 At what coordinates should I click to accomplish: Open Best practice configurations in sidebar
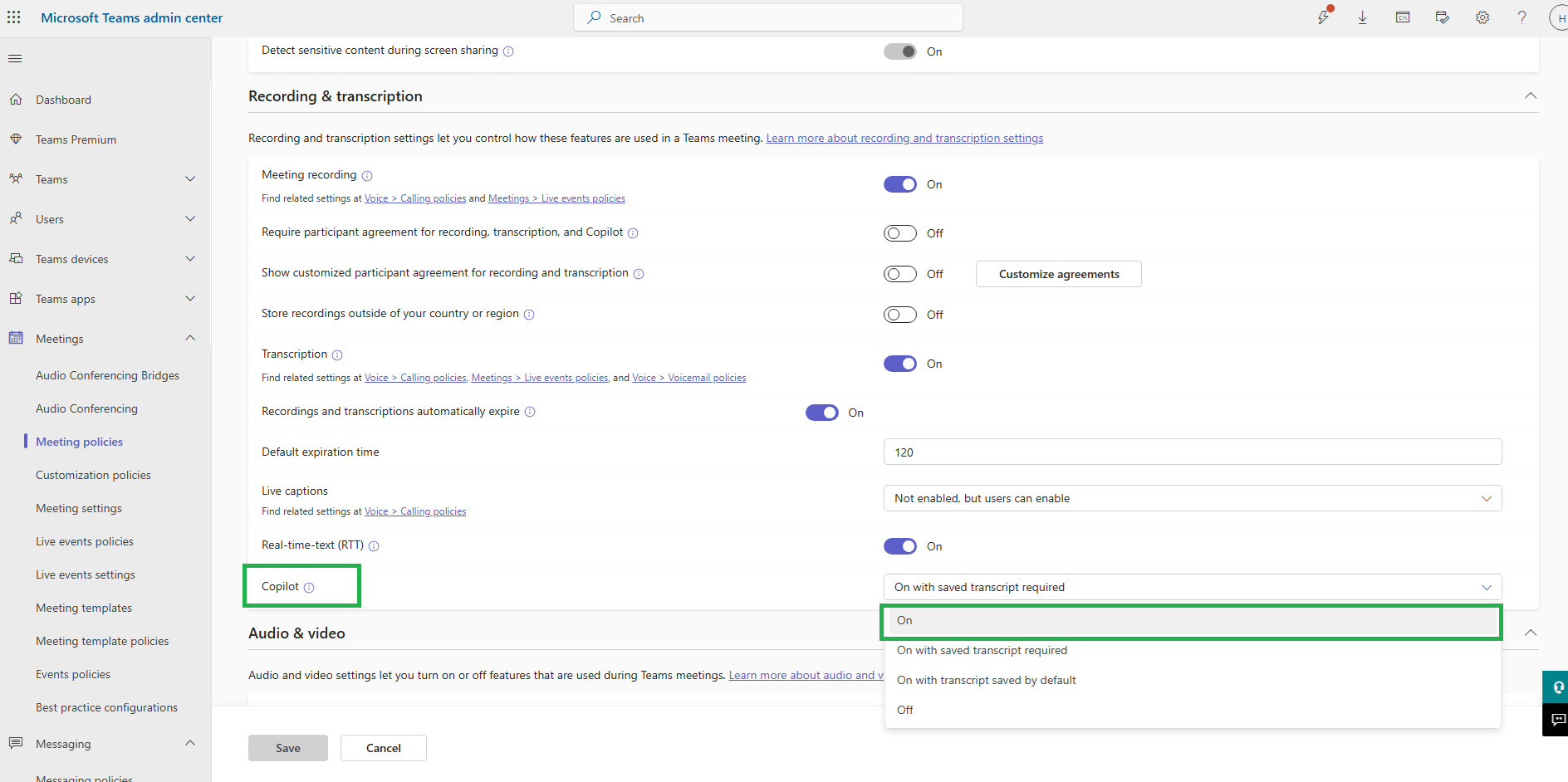pos(106,707)
